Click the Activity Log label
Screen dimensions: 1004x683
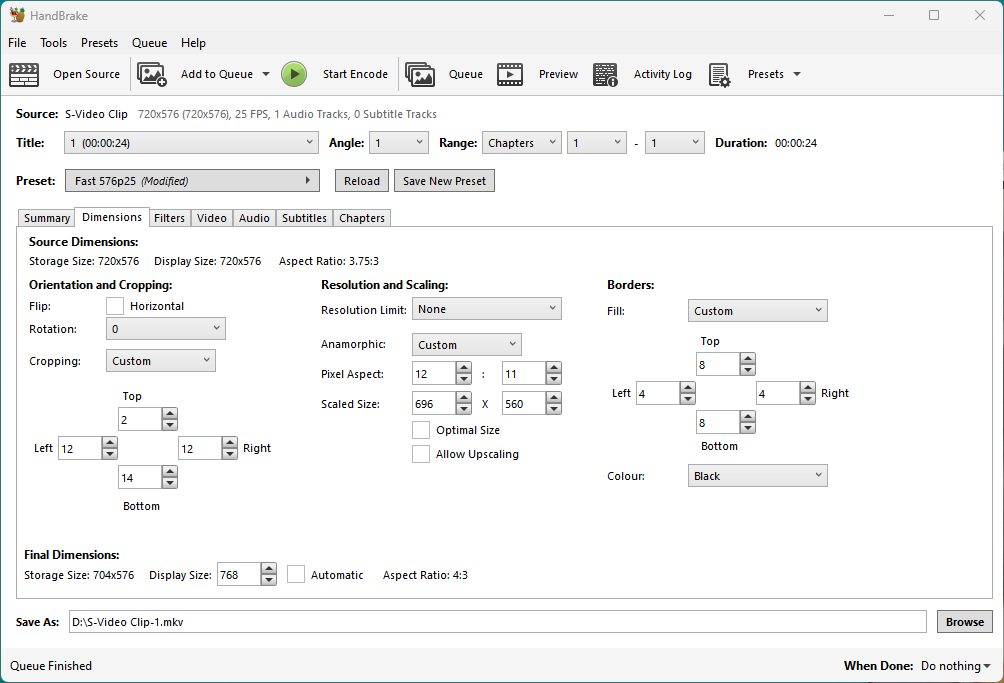coord(663,74)
